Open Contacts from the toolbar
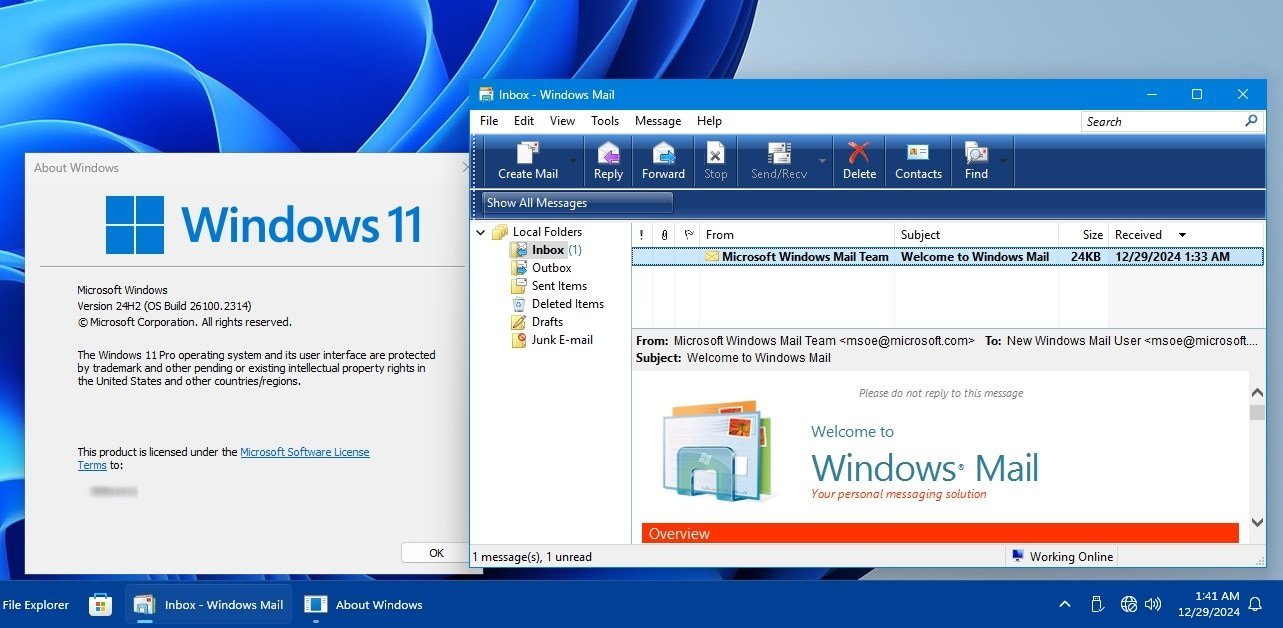Image resolution: width=1283 pixels, height=628 pixels. pos(918,160)
